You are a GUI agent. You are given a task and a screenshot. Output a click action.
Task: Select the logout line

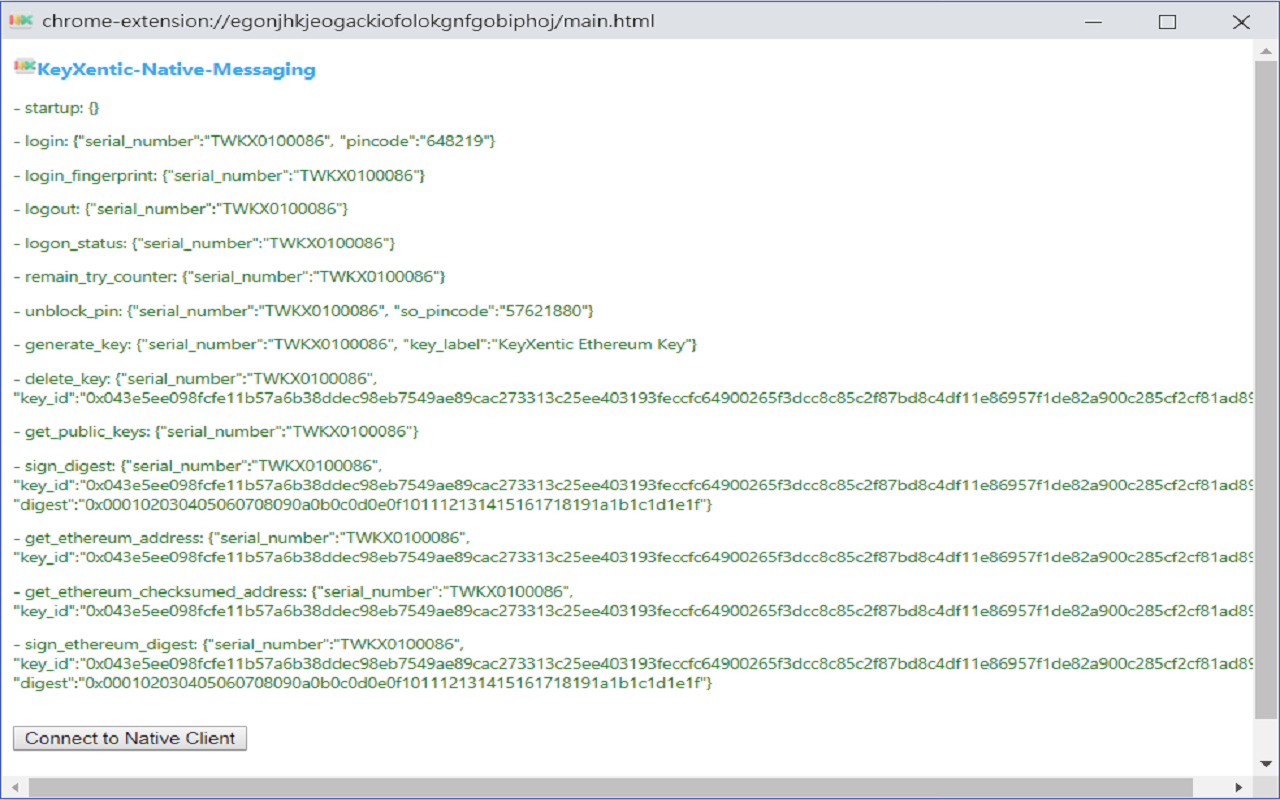pyautogui.click(x=181, y=209)
